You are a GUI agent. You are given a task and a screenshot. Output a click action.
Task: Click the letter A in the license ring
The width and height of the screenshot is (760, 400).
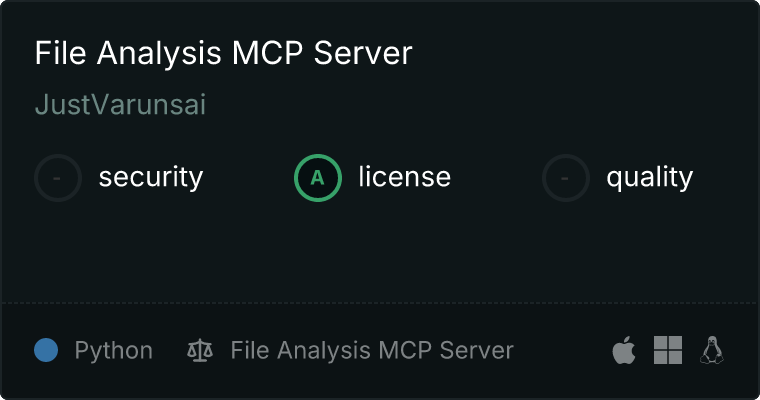pyautogui.click(x=317, y=178)
